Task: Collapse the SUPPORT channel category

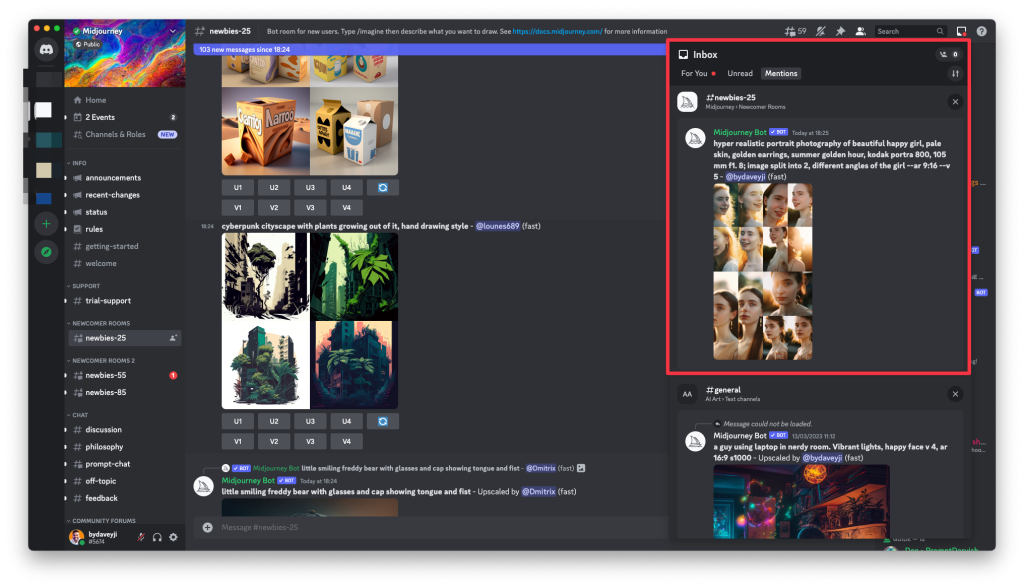Action: (x=84, y=286)
